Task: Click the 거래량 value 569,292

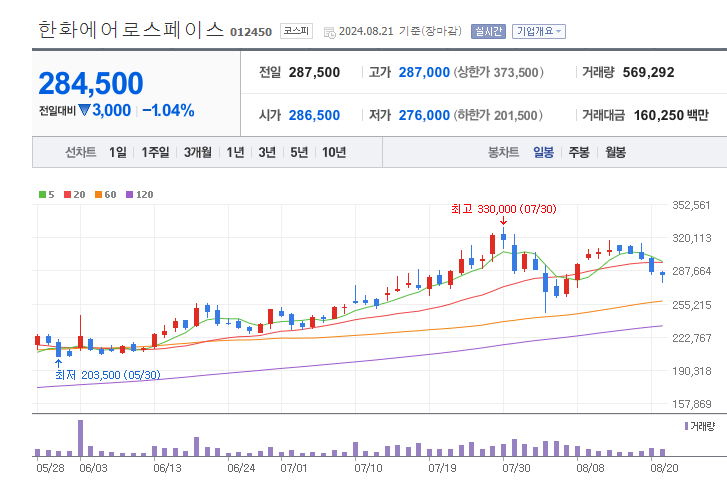Action: coord(649,72)
